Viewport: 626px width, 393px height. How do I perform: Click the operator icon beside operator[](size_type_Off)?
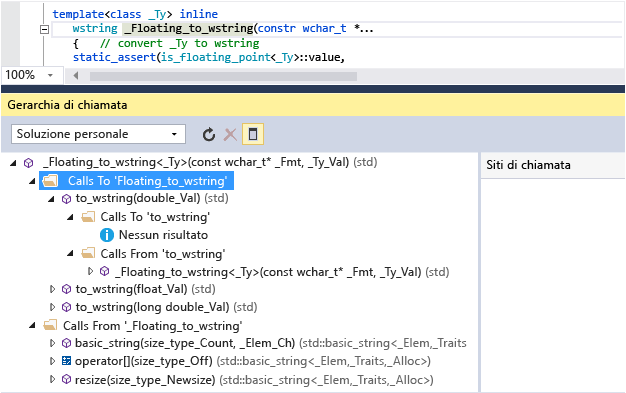pyautogui.click(x=67, y=361)
